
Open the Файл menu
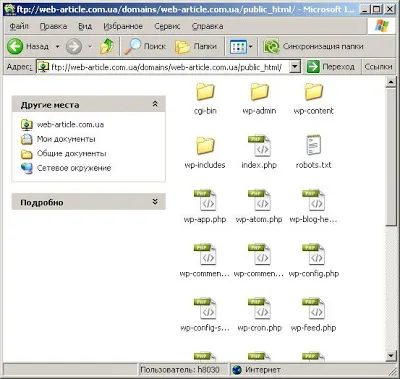tap(19, 26)
